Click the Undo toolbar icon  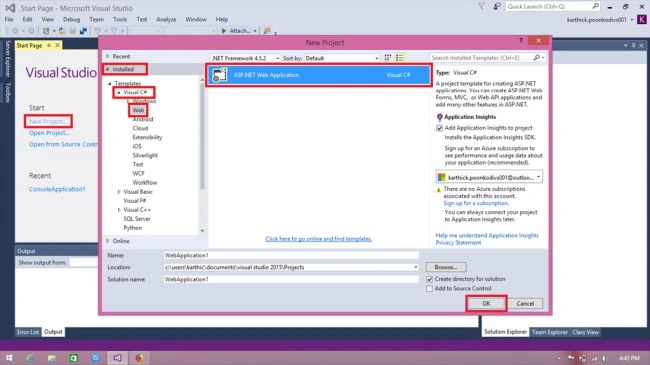97,31
